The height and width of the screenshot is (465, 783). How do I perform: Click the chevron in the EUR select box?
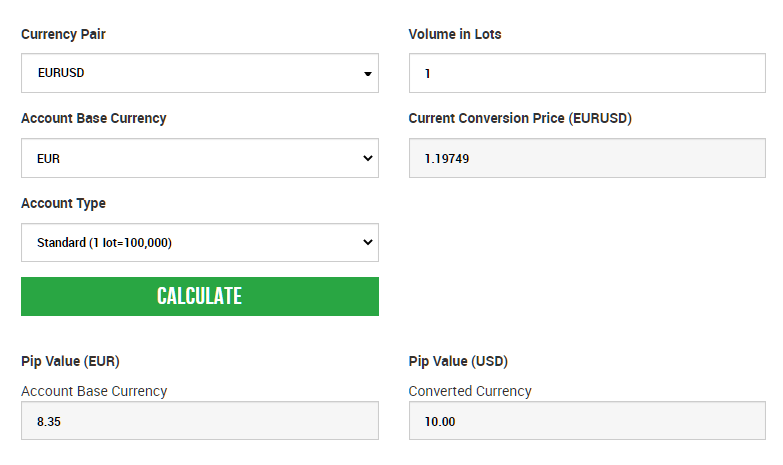click(368, 158)
